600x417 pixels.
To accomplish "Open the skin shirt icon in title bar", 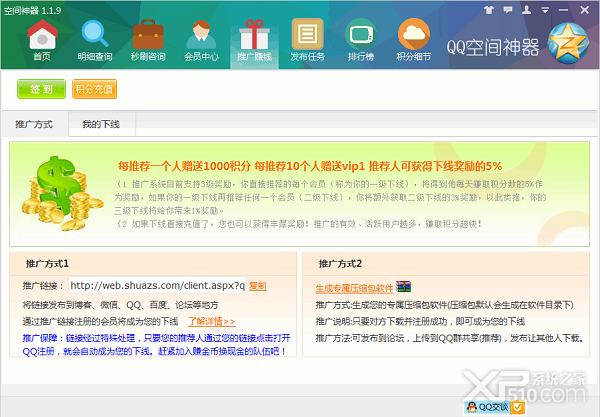I will (489, 10).
